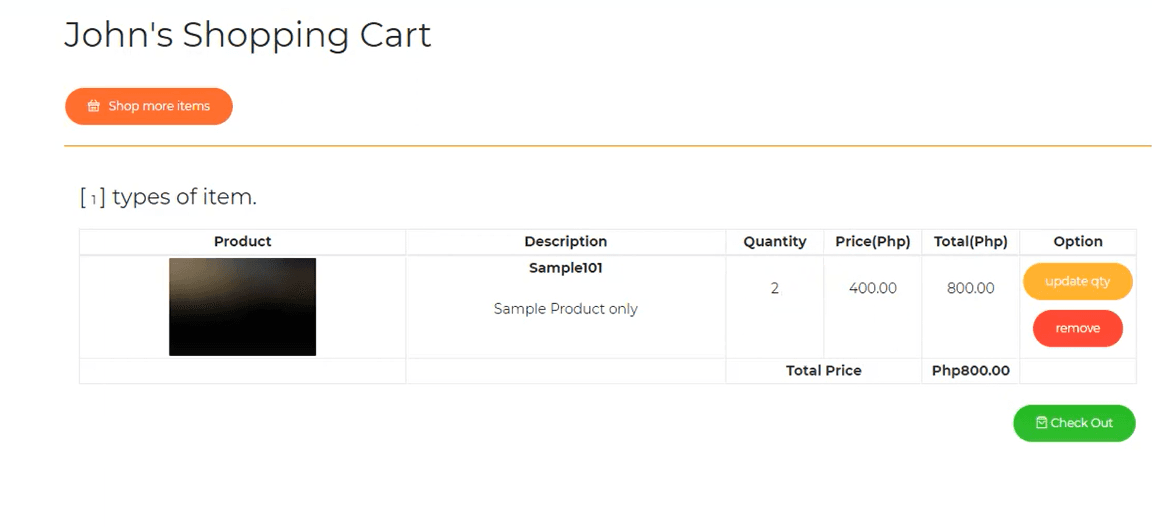Open the Shop more items button
This screenshot has width=1152, height=528.
(149, 106)
